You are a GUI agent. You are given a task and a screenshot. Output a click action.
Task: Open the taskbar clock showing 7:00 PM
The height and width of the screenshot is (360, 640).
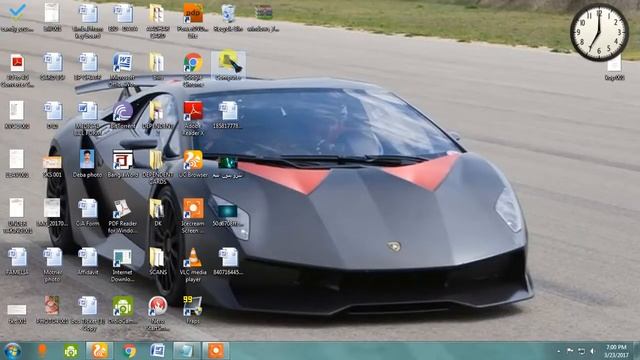click(616, 351)
